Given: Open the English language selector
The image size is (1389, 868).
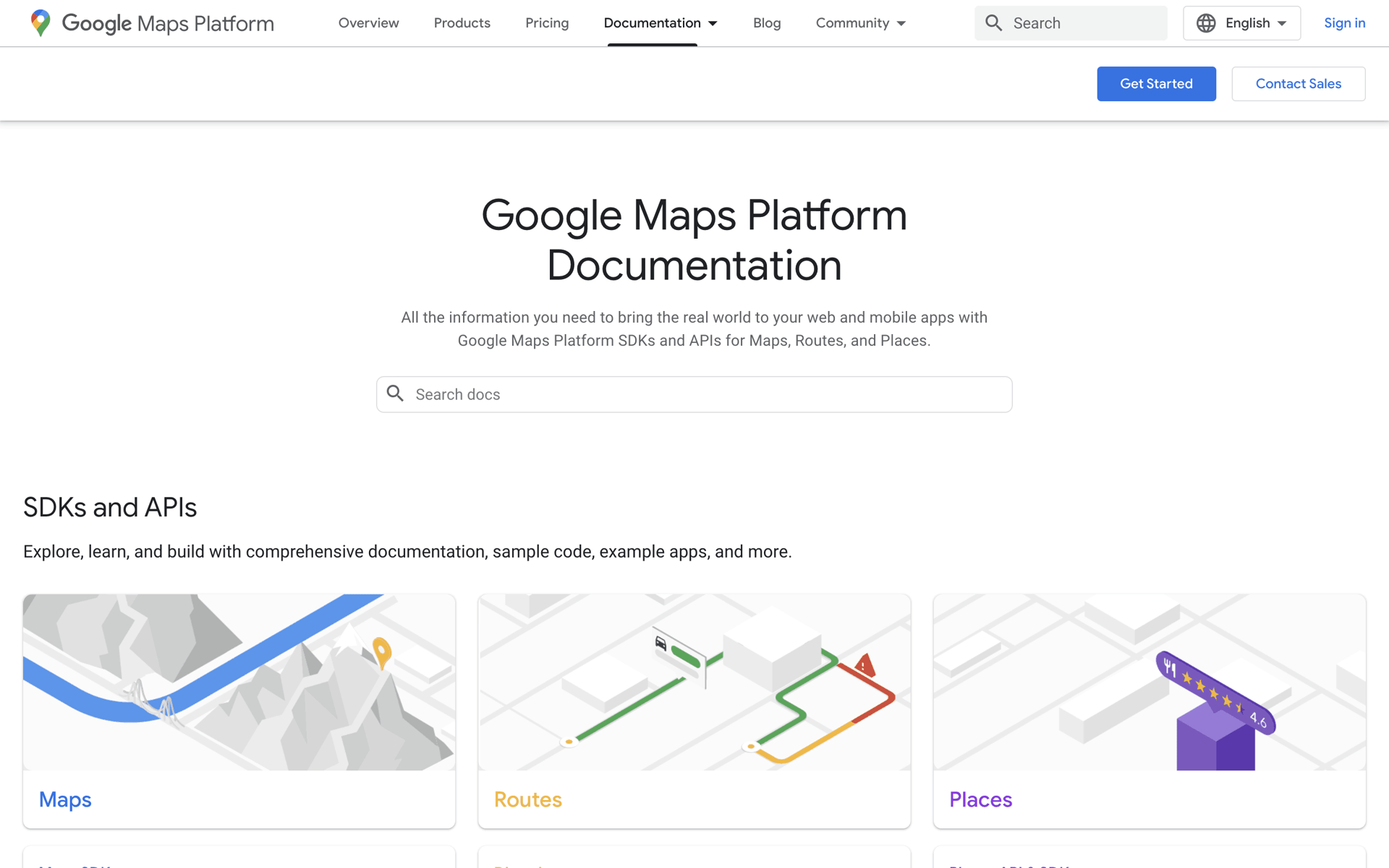Looking at the screenshot, I should (1241, 23).
